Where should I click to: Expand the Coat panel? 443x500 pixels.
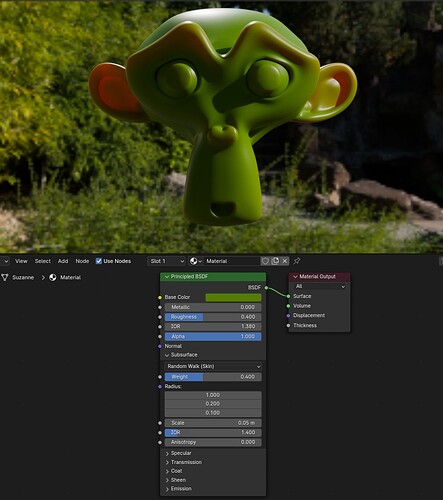coord(167,471)
